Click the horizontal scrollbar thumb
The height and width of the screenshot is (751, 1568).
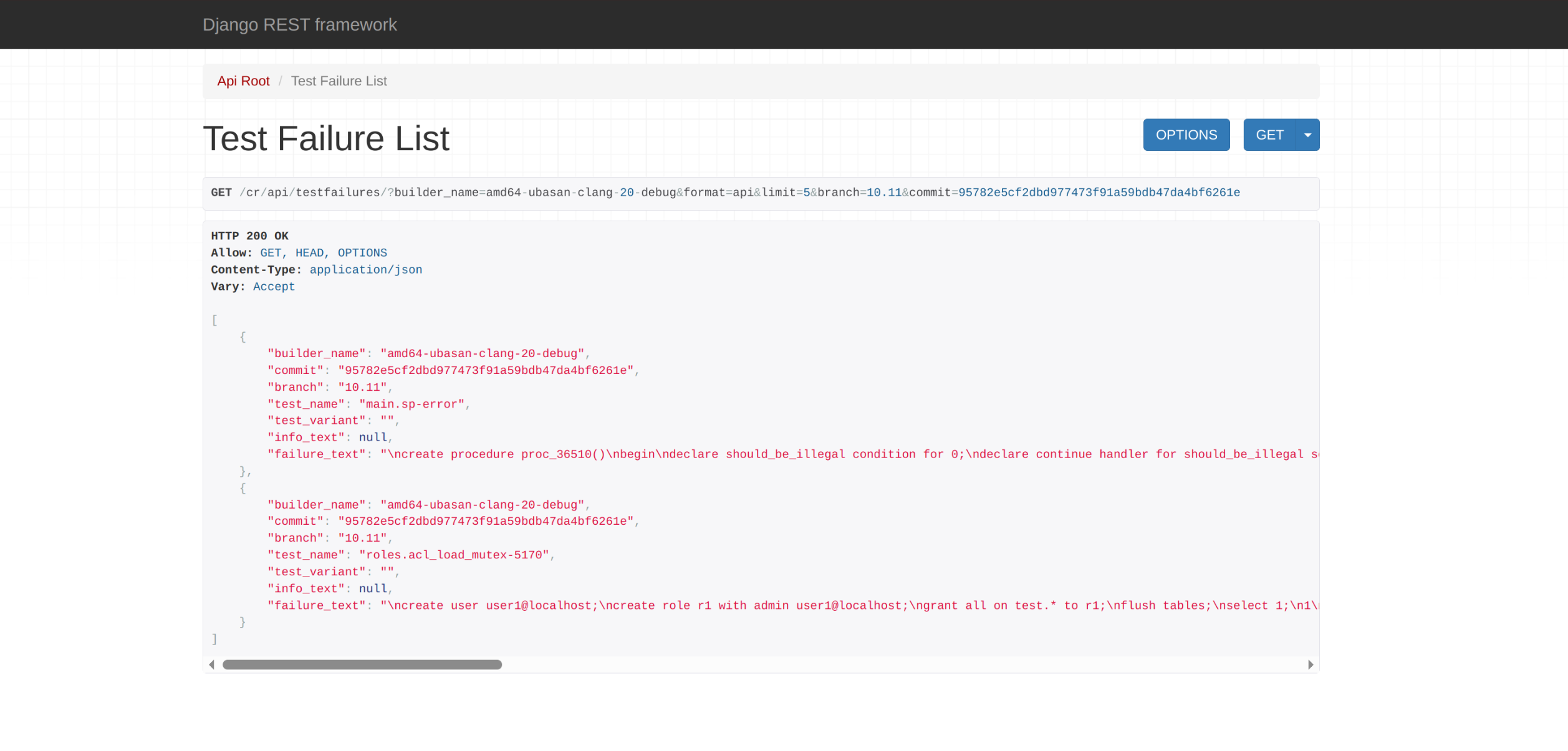click(x=362, y=664)
